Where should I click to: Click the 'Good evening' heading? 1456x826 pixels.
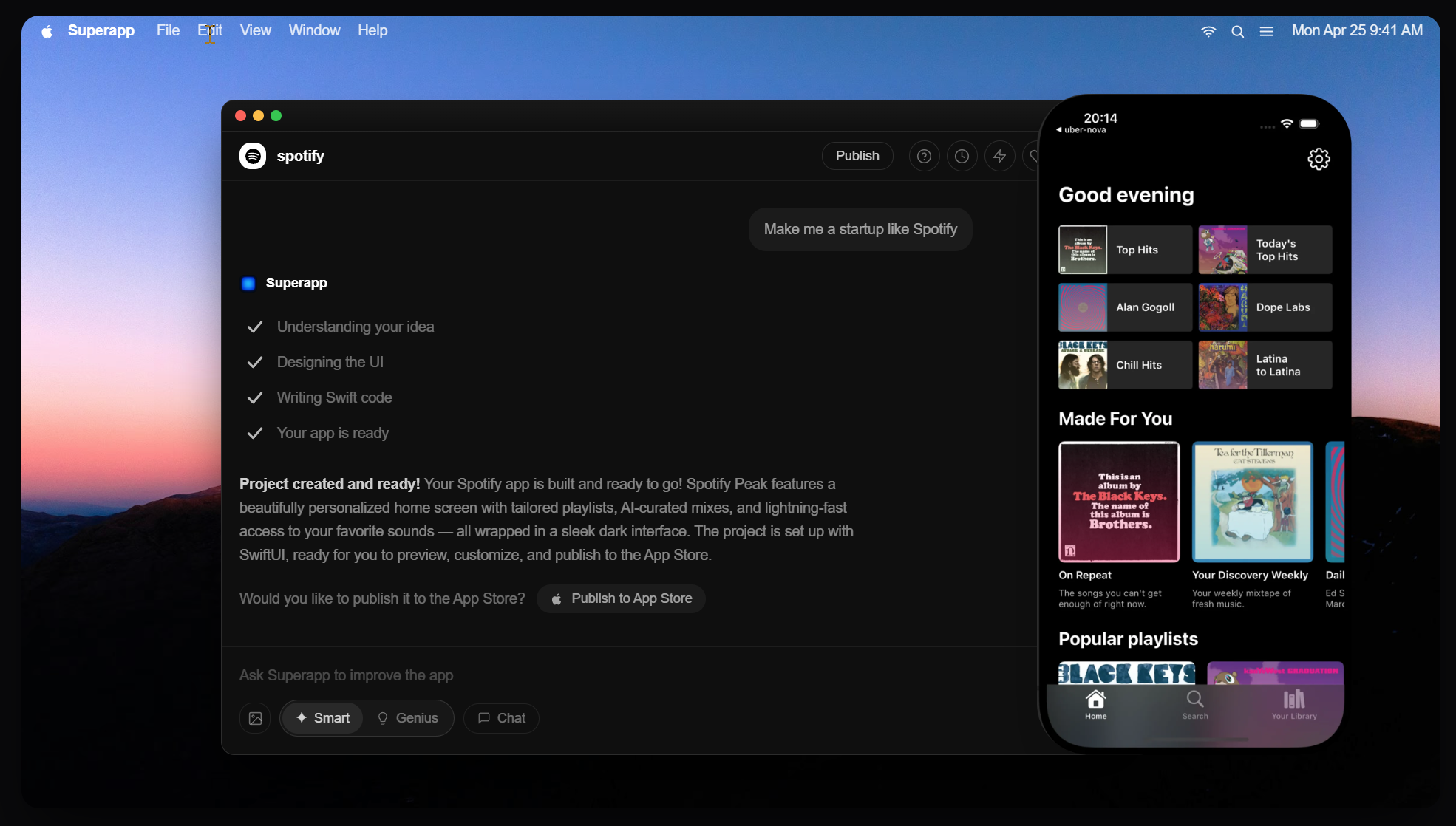click(1126, 195)
